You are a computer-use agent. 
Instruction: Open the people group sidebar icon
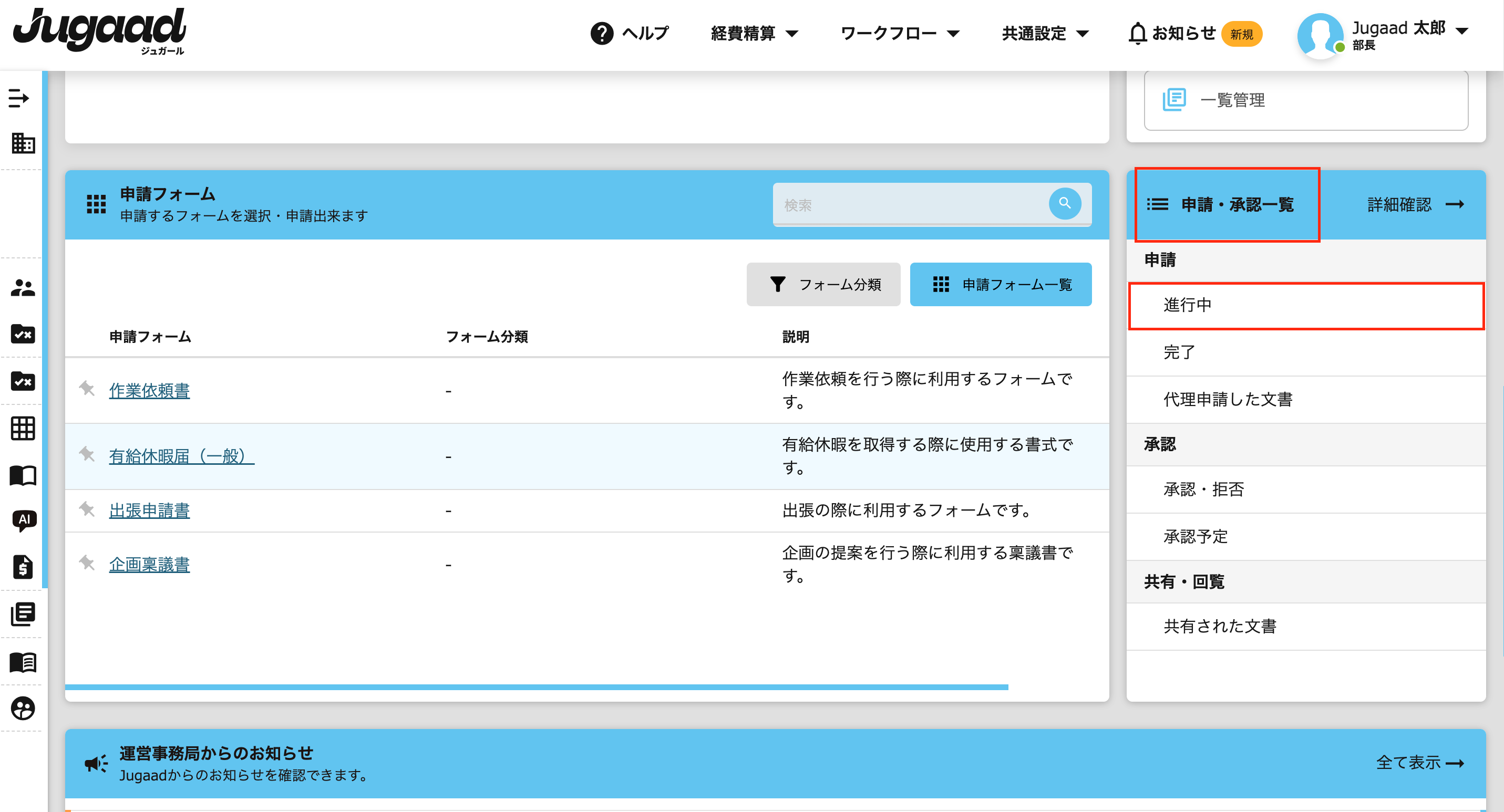(23, 288)
